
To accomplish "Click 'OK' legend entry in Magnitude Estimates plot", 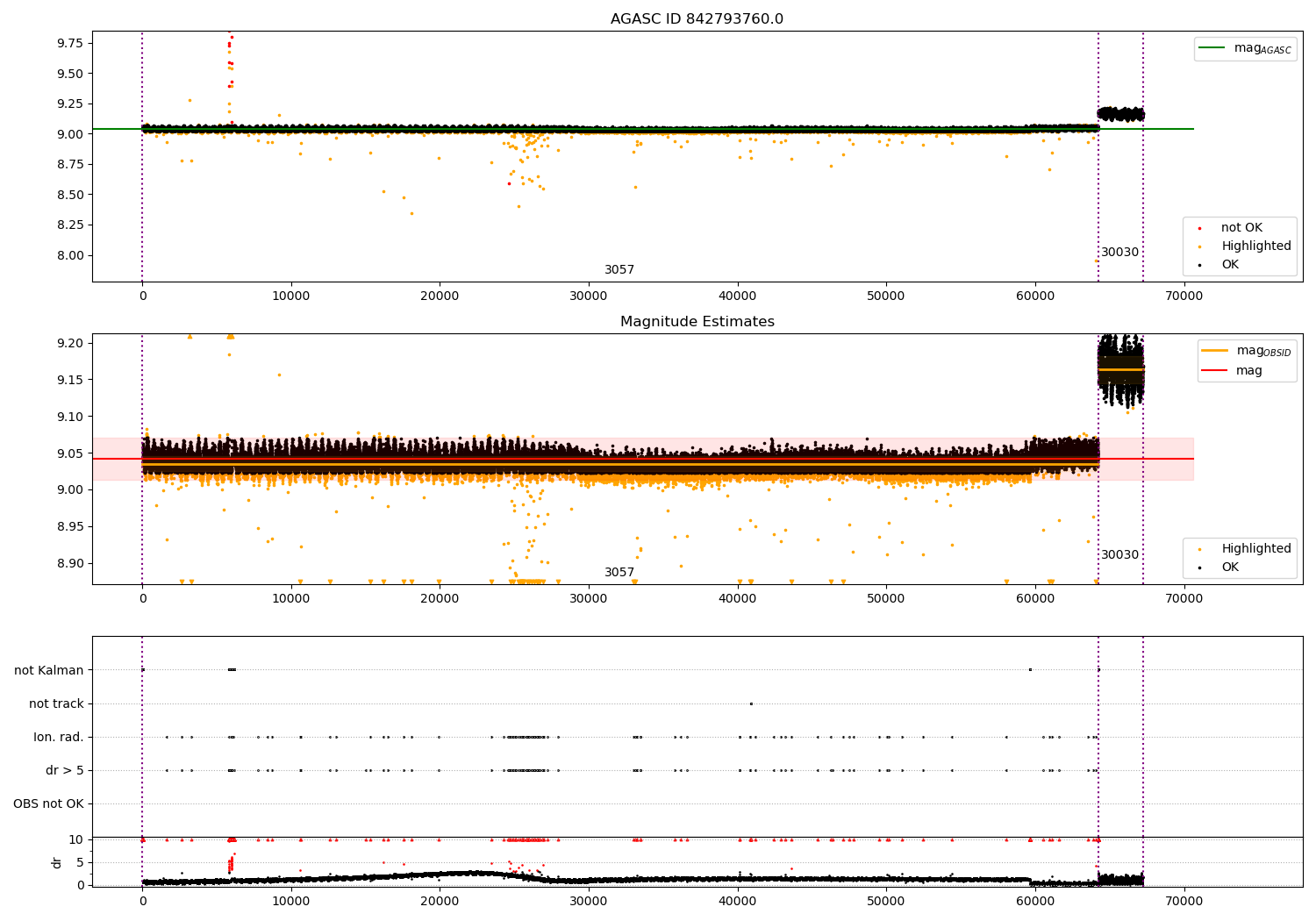I will [x=1230, y=568].
